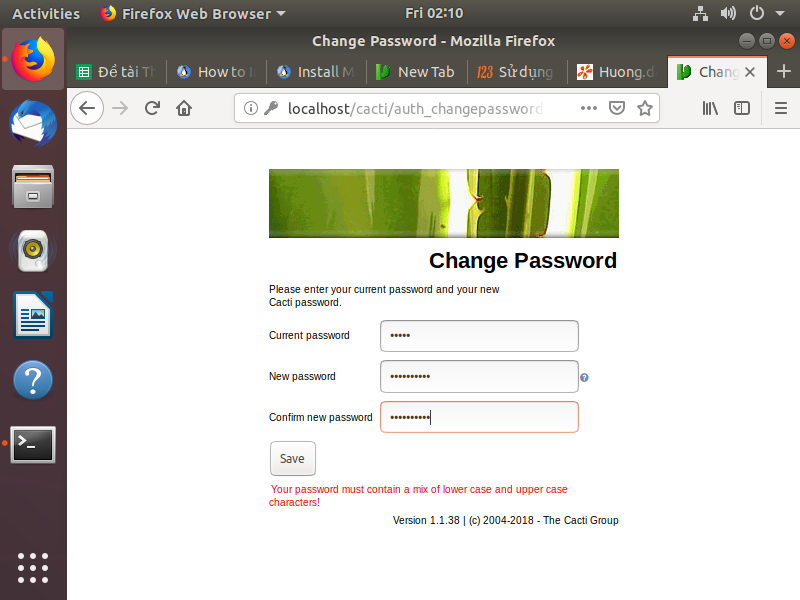
Task: Open a new tab with plus button
Action: 784,71
